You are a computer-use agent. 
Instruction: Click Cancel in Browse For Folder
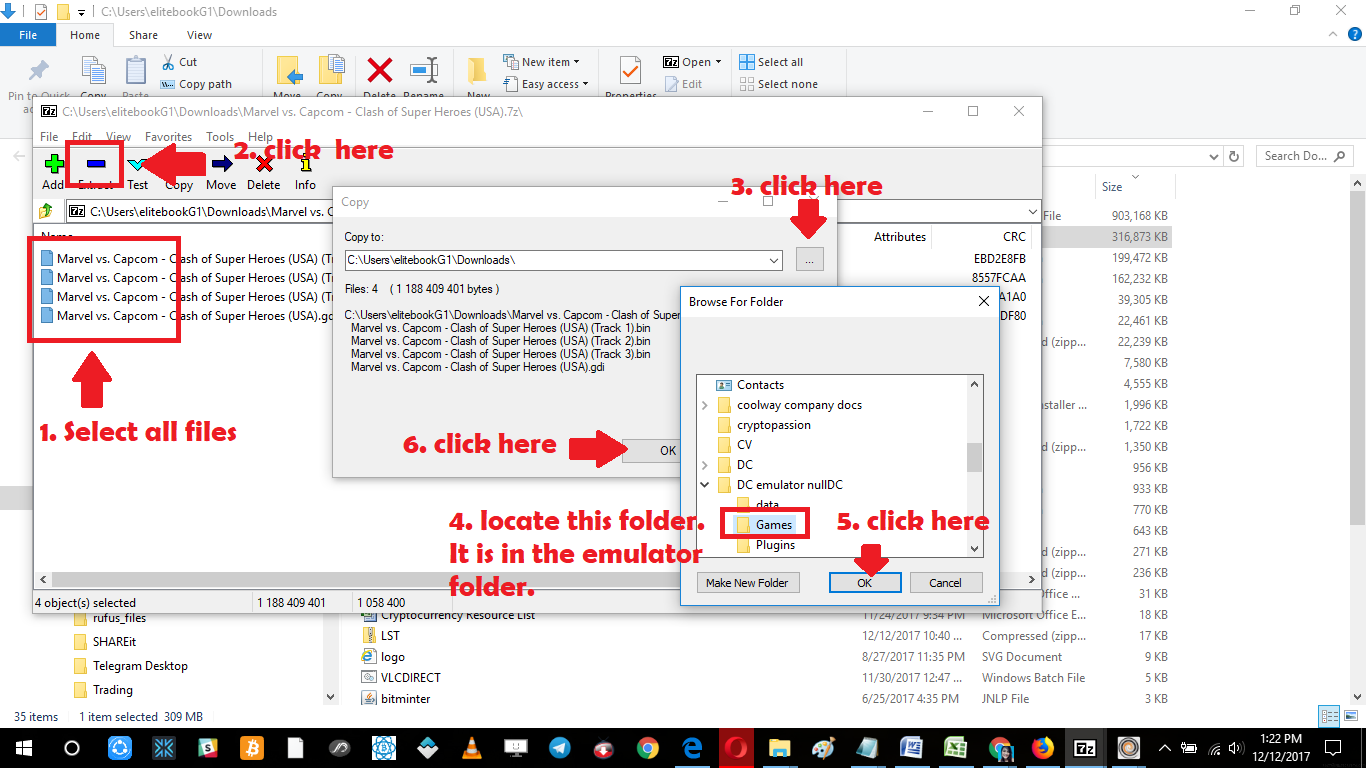[945, 582]
